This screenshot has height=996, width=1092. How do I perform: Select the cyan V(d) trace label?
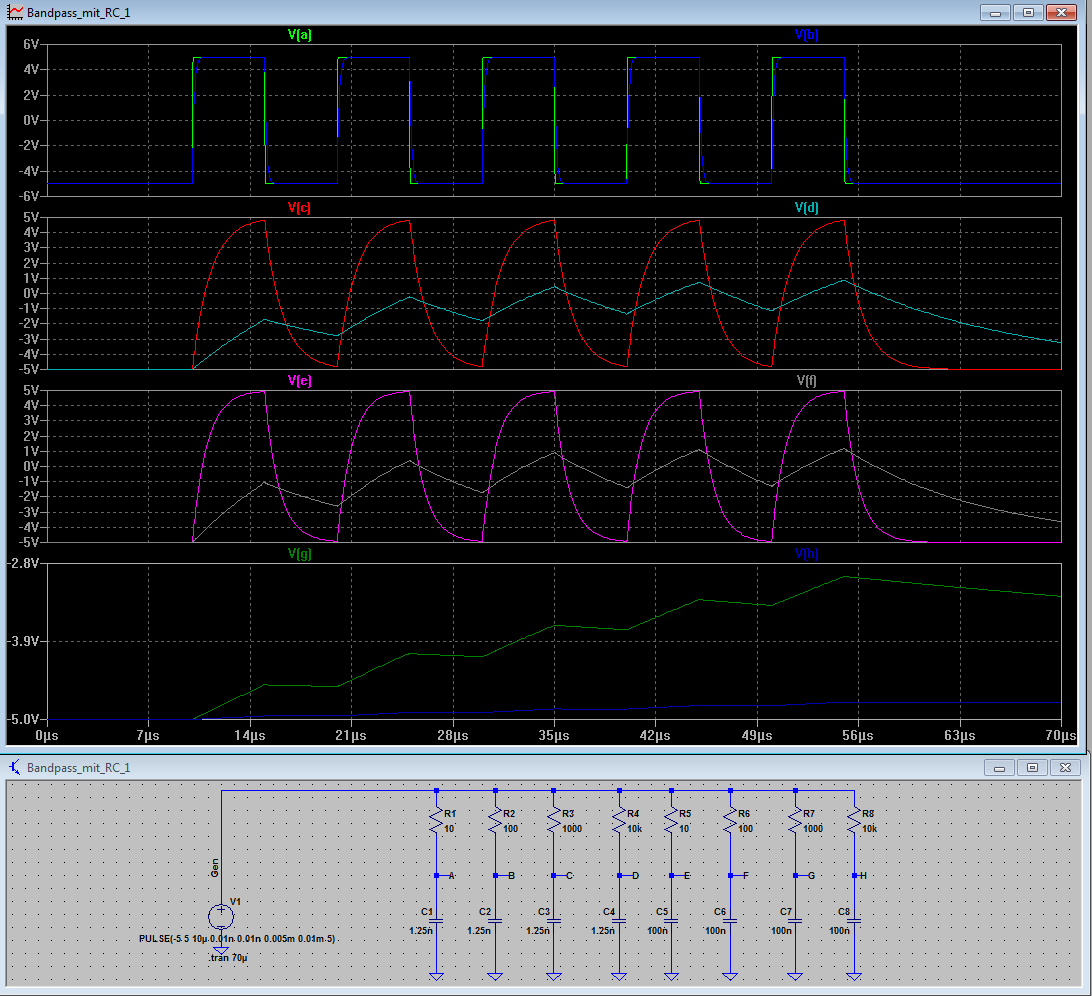coord(807,208)
